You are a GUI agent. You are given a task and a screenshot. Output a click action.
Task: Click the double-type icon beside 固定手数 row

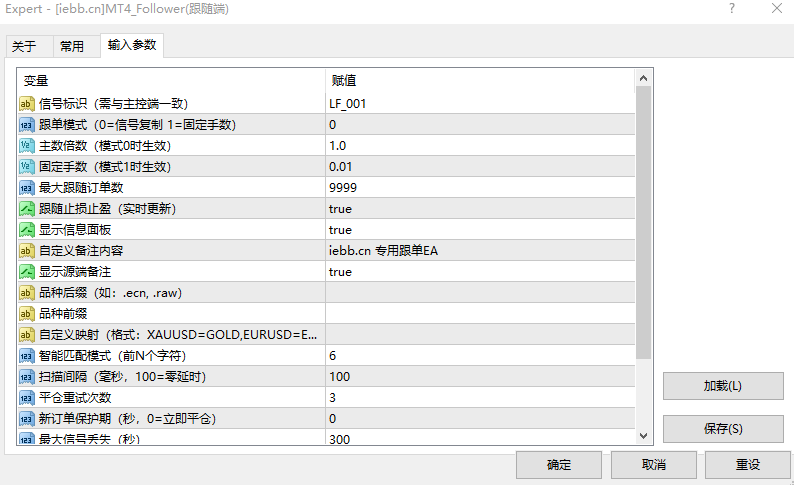(x=26, y=167)
